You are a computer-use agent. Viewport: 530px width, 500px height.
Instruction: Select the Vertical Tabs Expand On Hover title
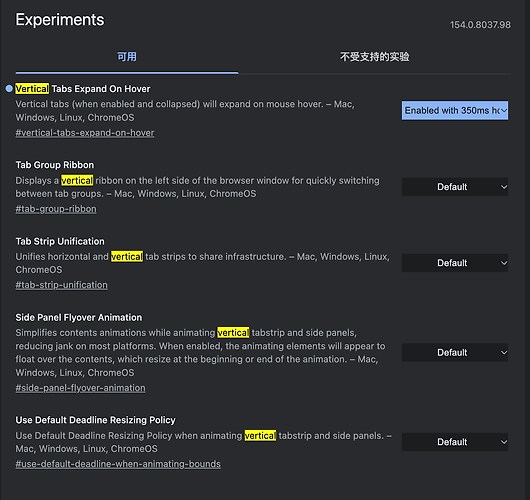[x=83, y=89]
